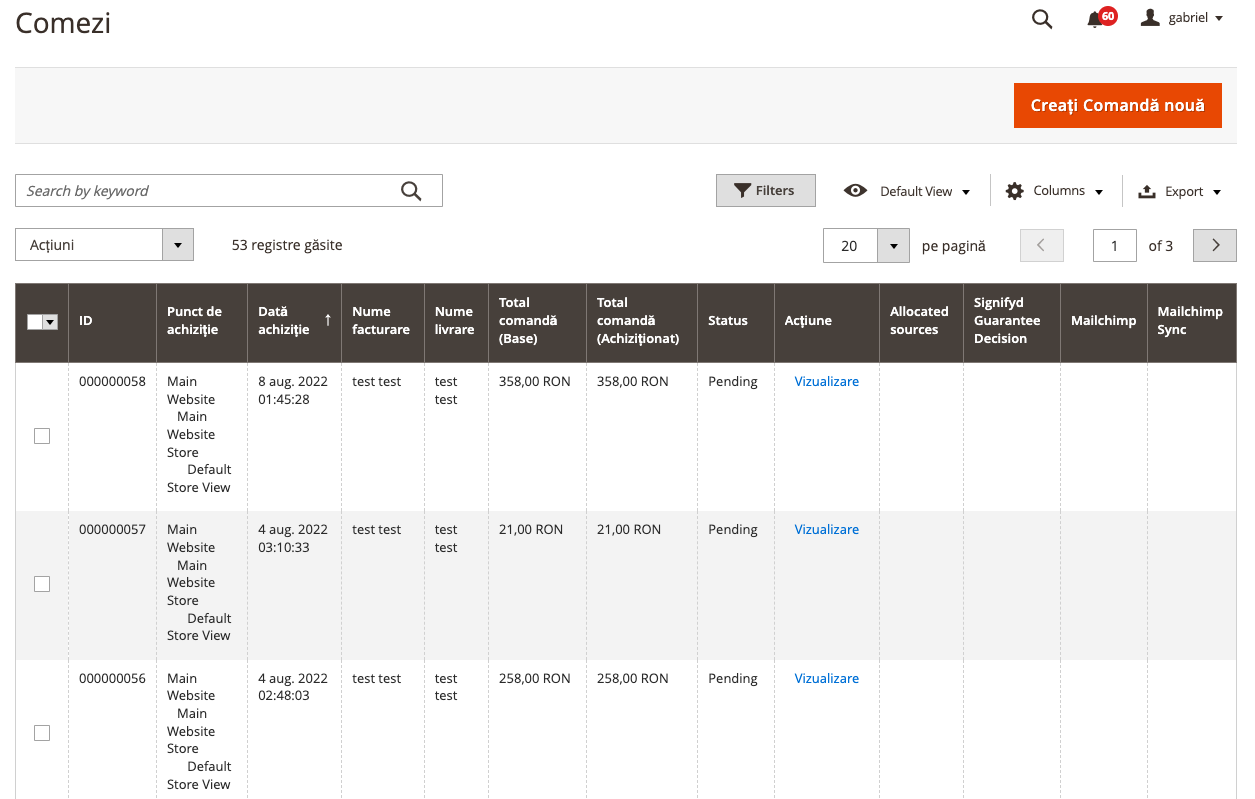This screenshot has height=799, width=1255.
Task: Toggle the select-all checkbox in header
Action: click(x=35, y=321)
